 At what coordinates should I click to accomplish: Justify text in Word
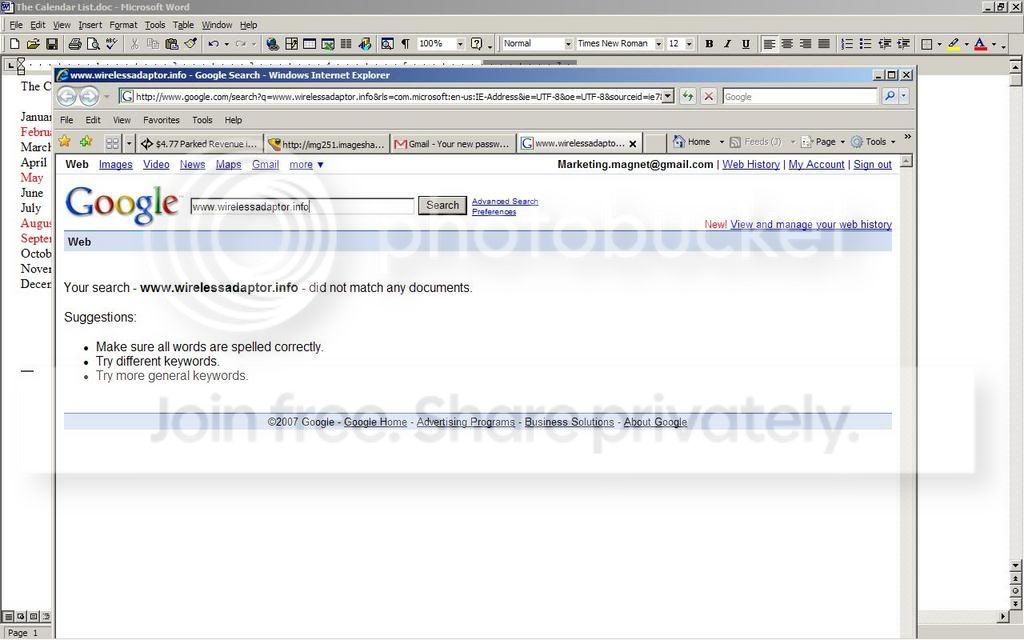click(x=824, y=44)
